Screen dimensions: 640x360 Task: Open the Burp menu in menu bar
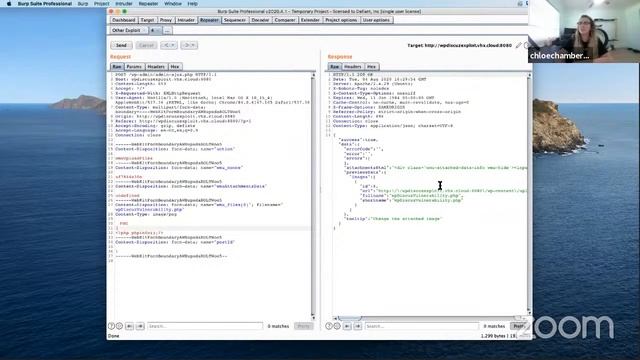click(x=83, y=4)
